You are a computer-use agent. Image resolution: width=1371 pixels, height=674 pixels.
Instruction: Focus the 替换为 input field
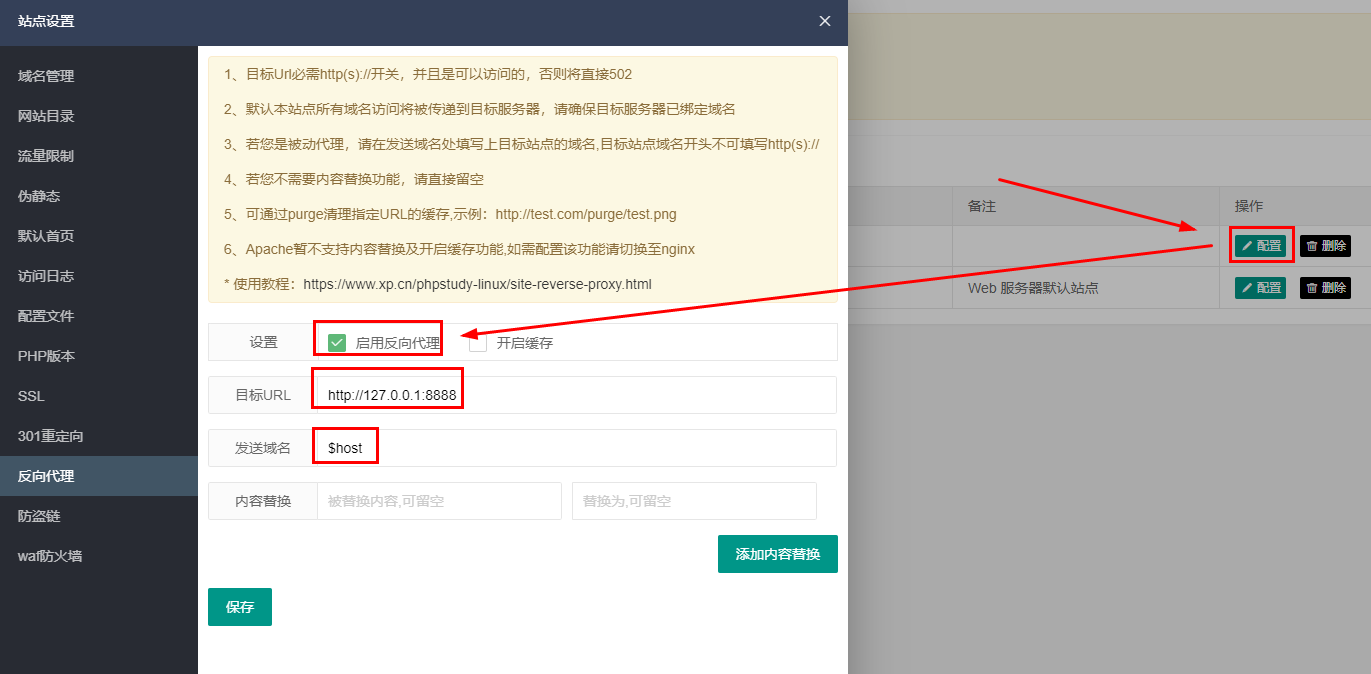(694, 501)
